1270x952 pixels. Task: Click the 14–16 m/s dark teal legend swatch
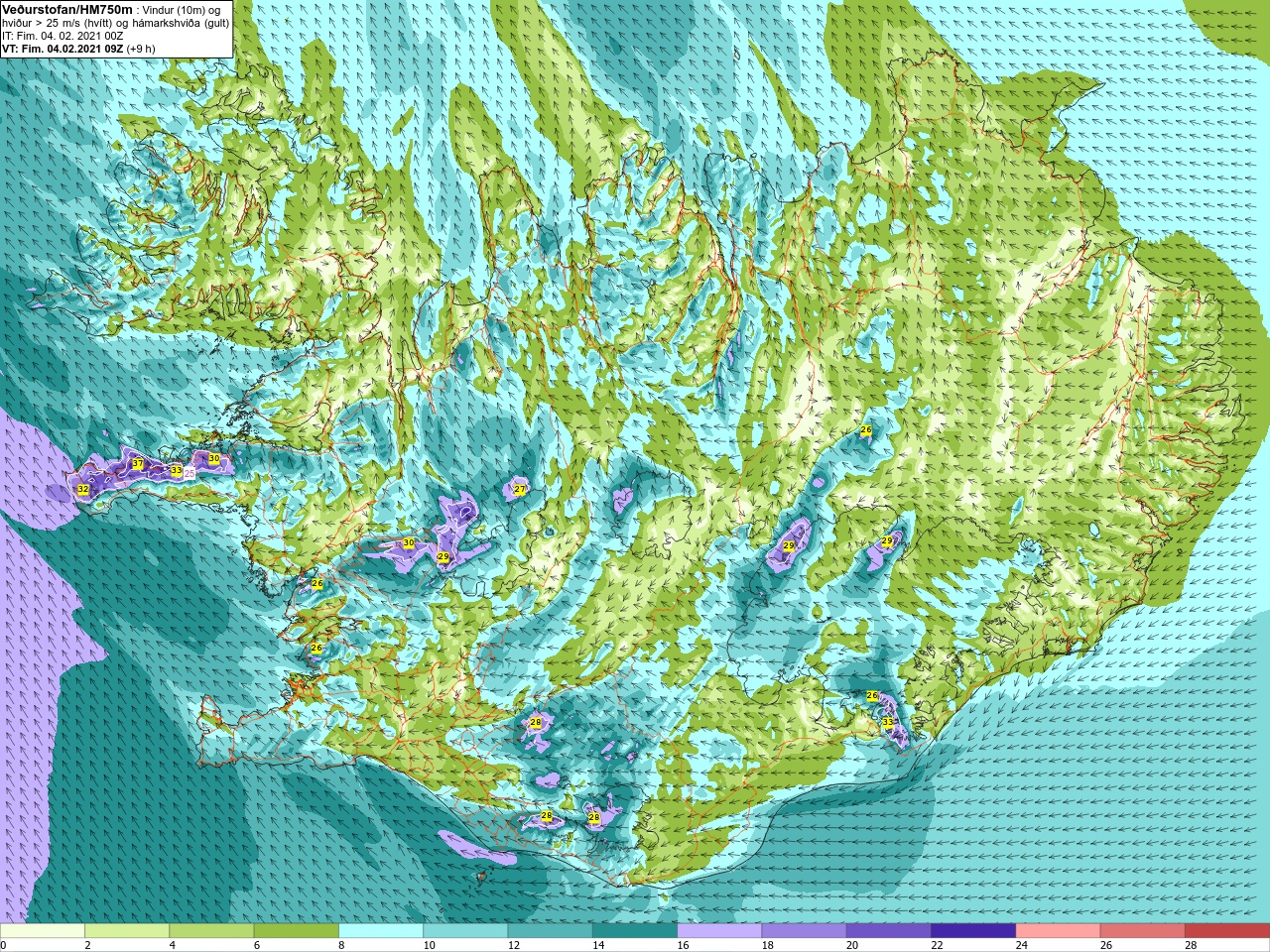(635, 931)
